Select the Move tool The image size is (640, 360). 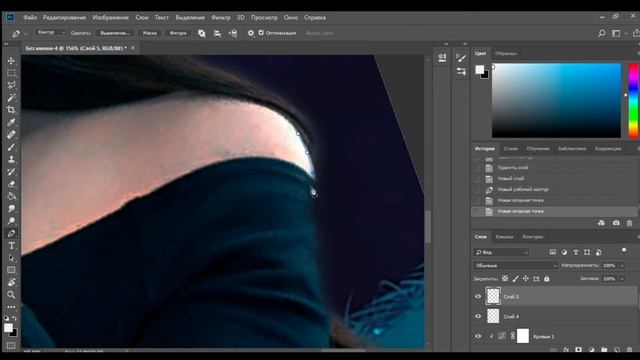pyautogui.click(x=11, y=61)
